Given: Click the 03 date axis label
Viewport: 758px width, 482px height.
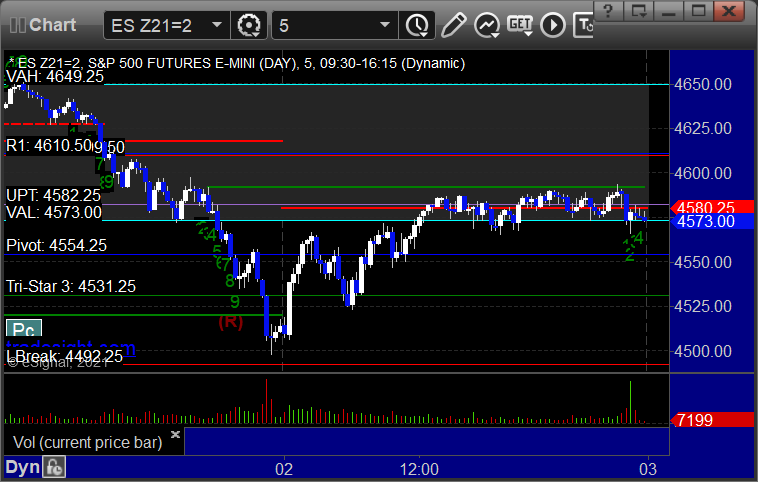Looking at the screenshot, I should point(648,469).
